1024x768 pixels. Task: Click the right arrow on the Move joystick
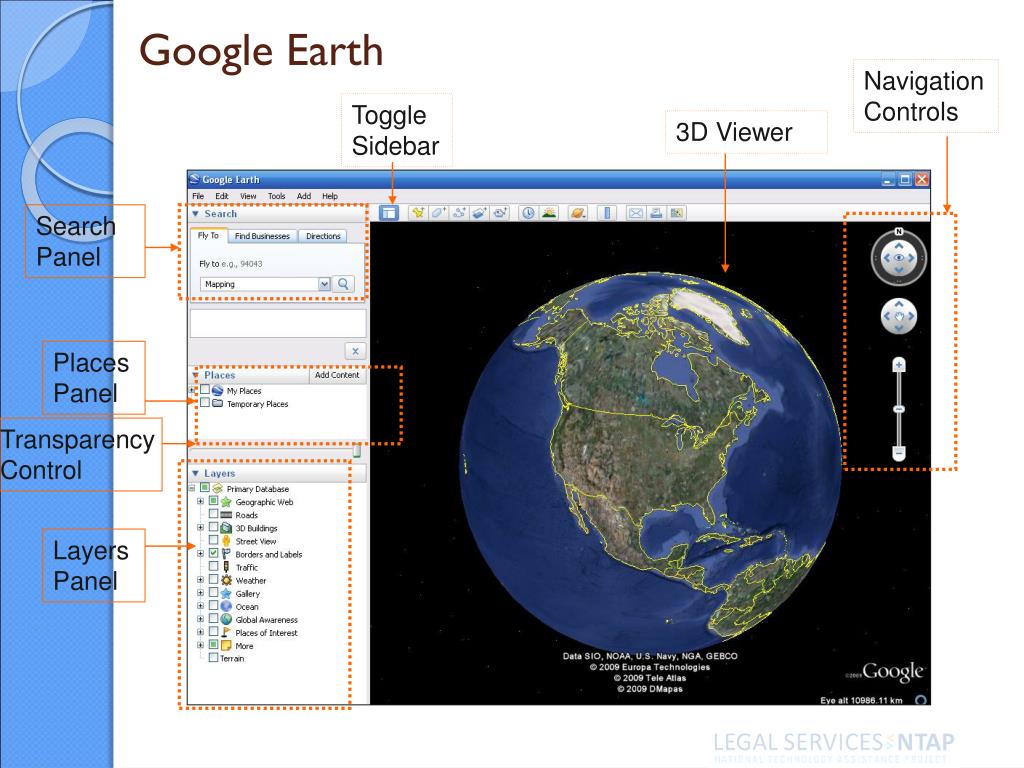(912, 317)
